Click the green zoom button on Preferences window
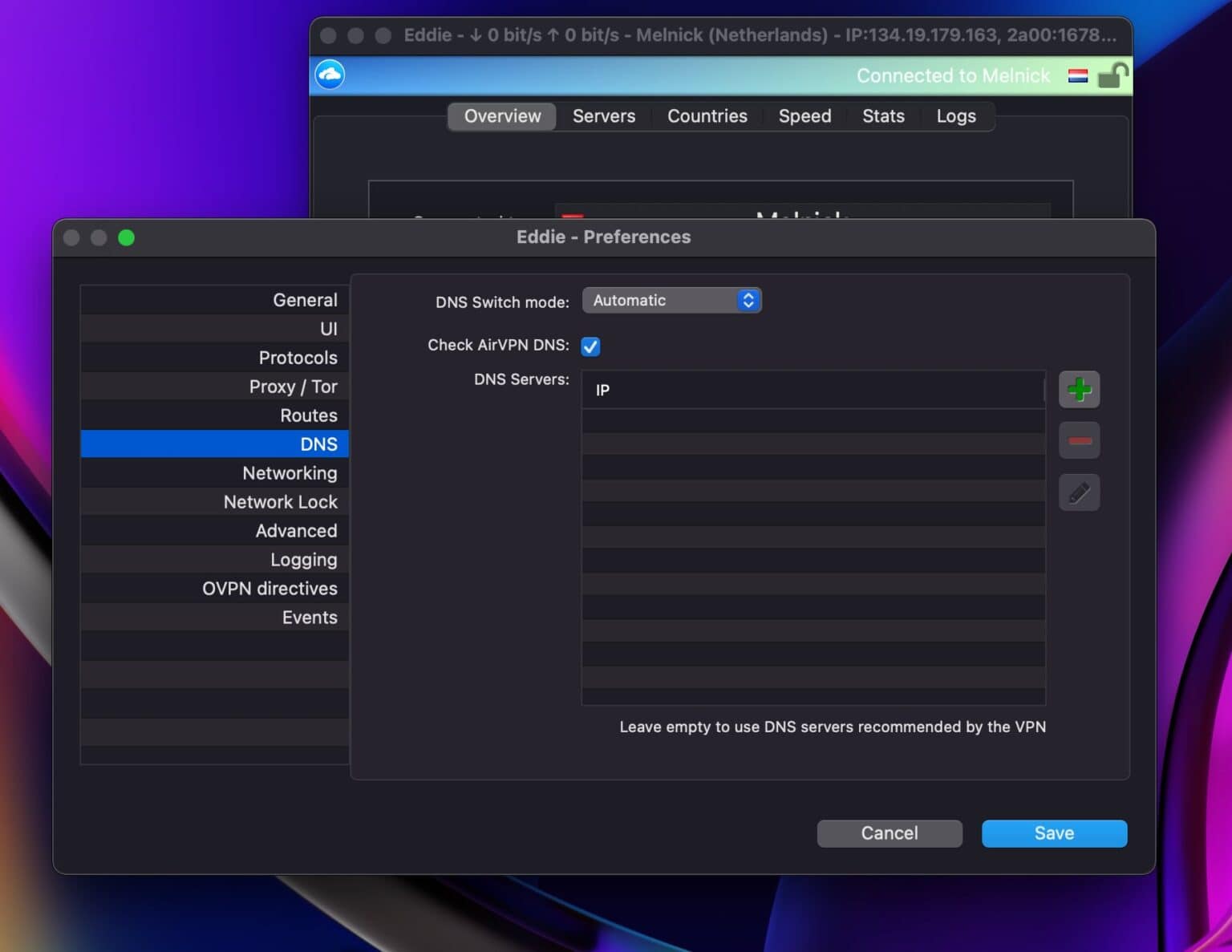 [x=126, y=237]
